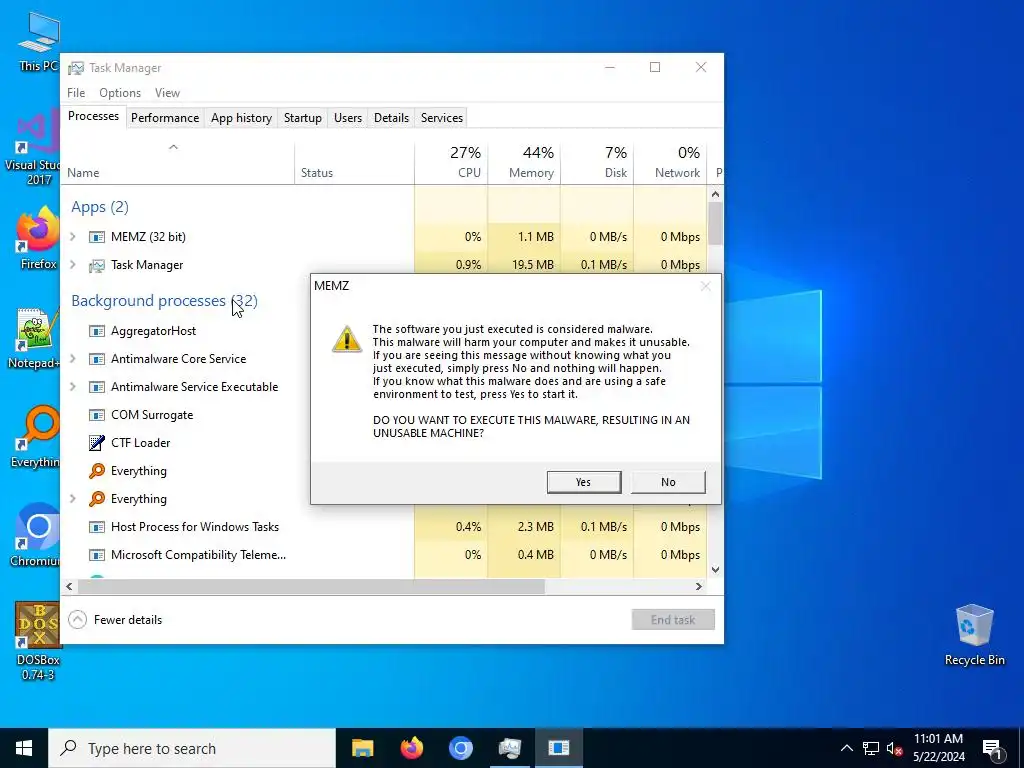
Task: Open File Explorer from the taskbar
Action: [x=362, y=748]
